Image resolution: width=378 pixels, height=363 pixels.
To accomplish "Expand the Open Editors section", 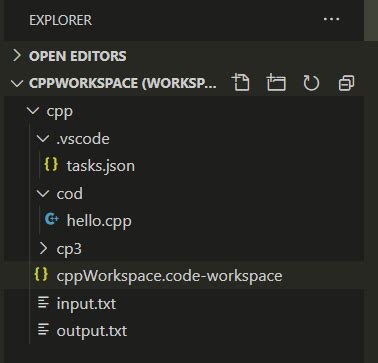I will (17, 56).
